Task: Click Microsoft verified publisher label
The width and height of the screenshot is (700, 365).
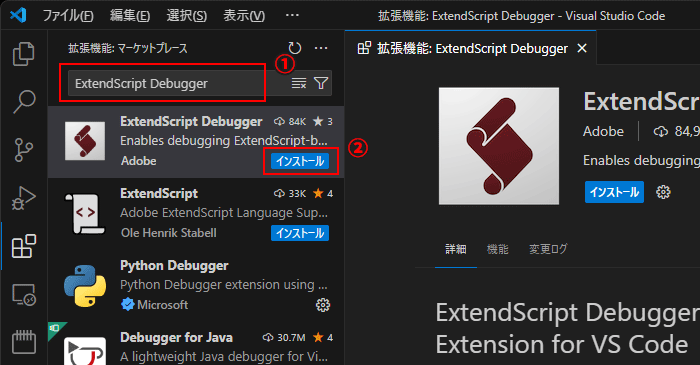Action: point(162,305)
